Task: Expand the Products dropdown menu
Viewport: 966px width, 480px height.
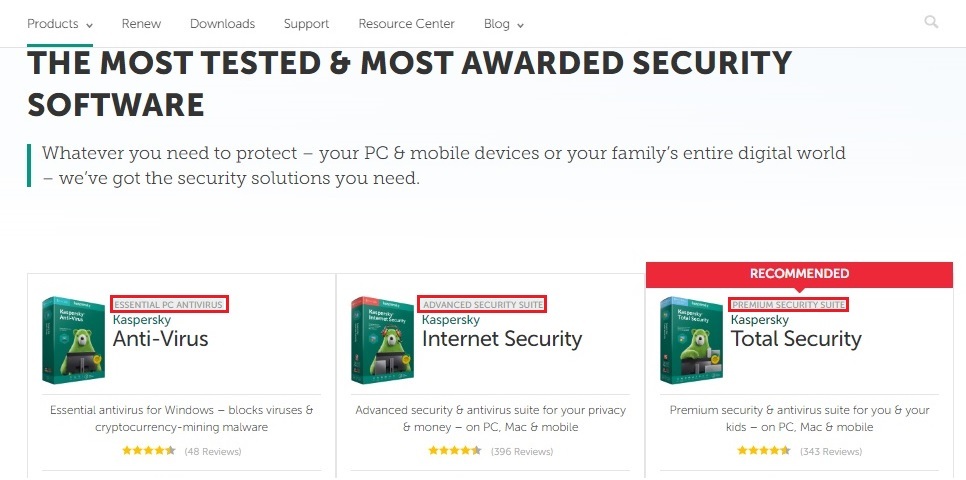Action: pos(60,23)
